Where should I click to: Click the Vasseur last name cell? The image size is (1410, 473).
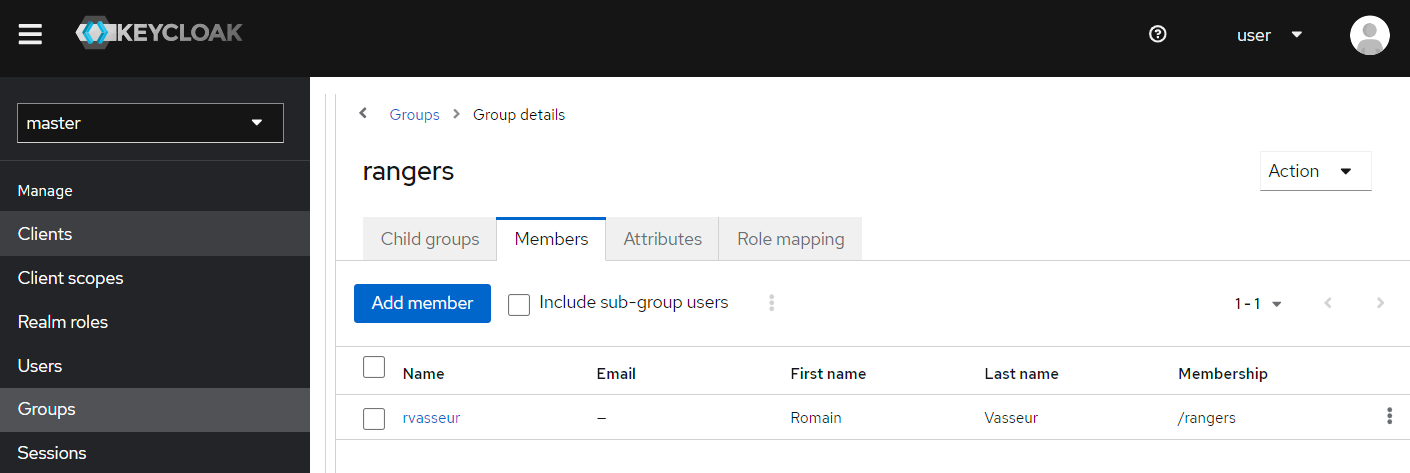1011,418
